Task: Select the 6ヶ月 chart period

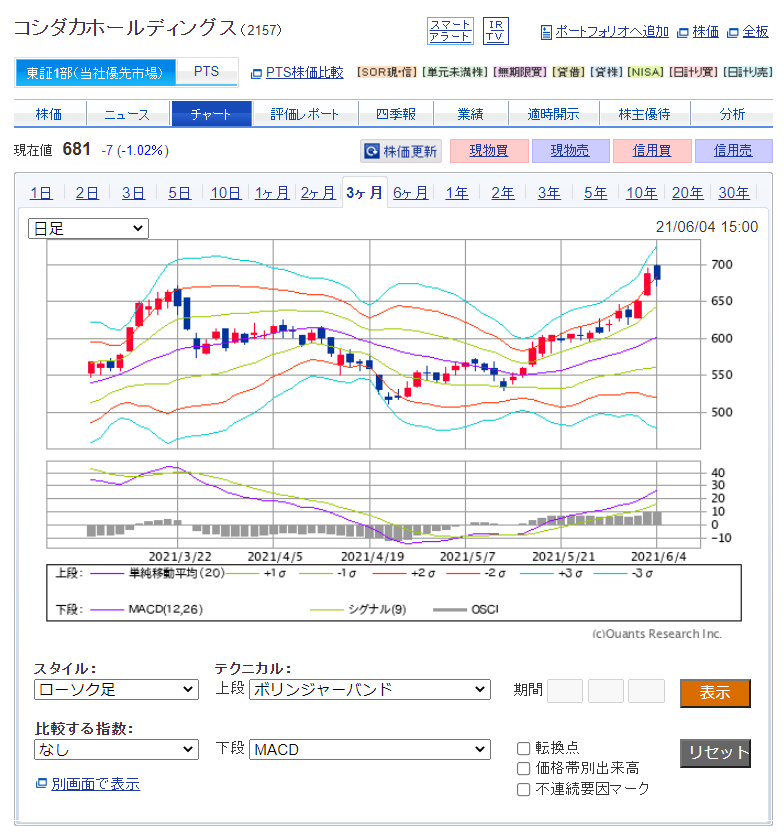Action: pyautogui.click(x=411, y=193)
